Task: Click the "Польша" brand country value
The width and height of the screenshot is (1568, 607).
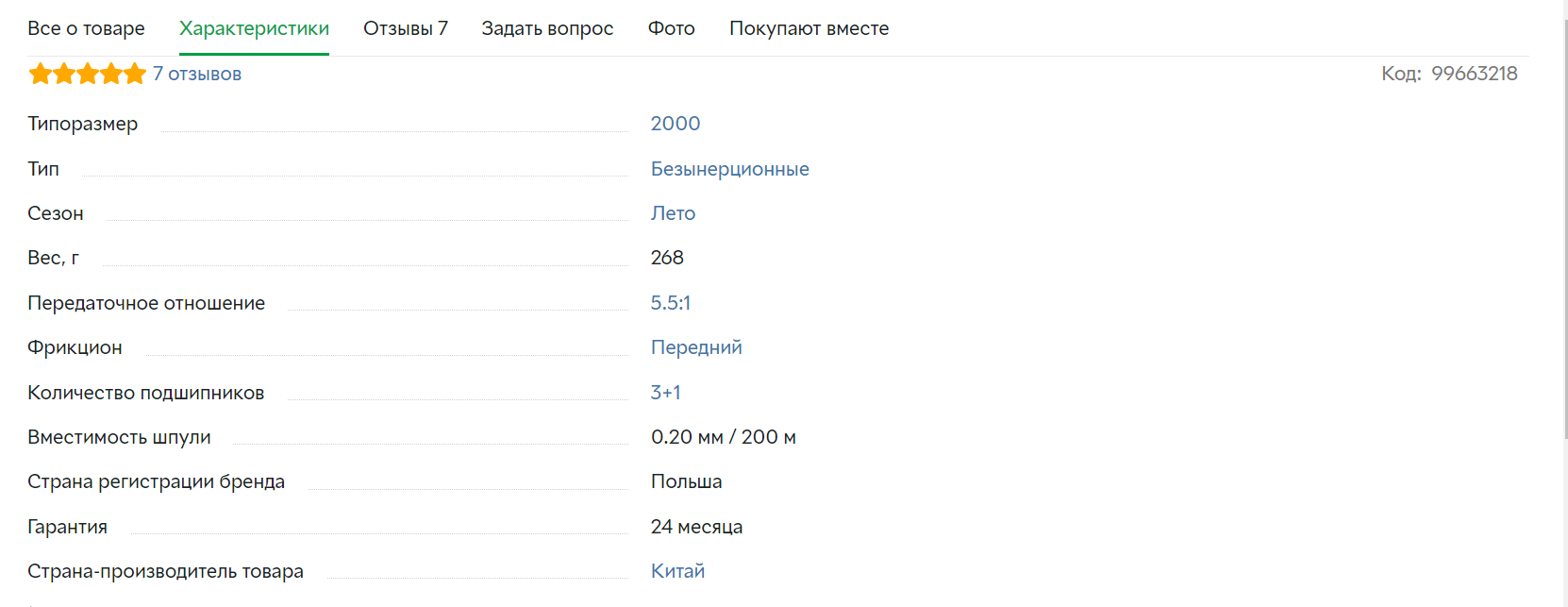Action: (x=687, y=481)
